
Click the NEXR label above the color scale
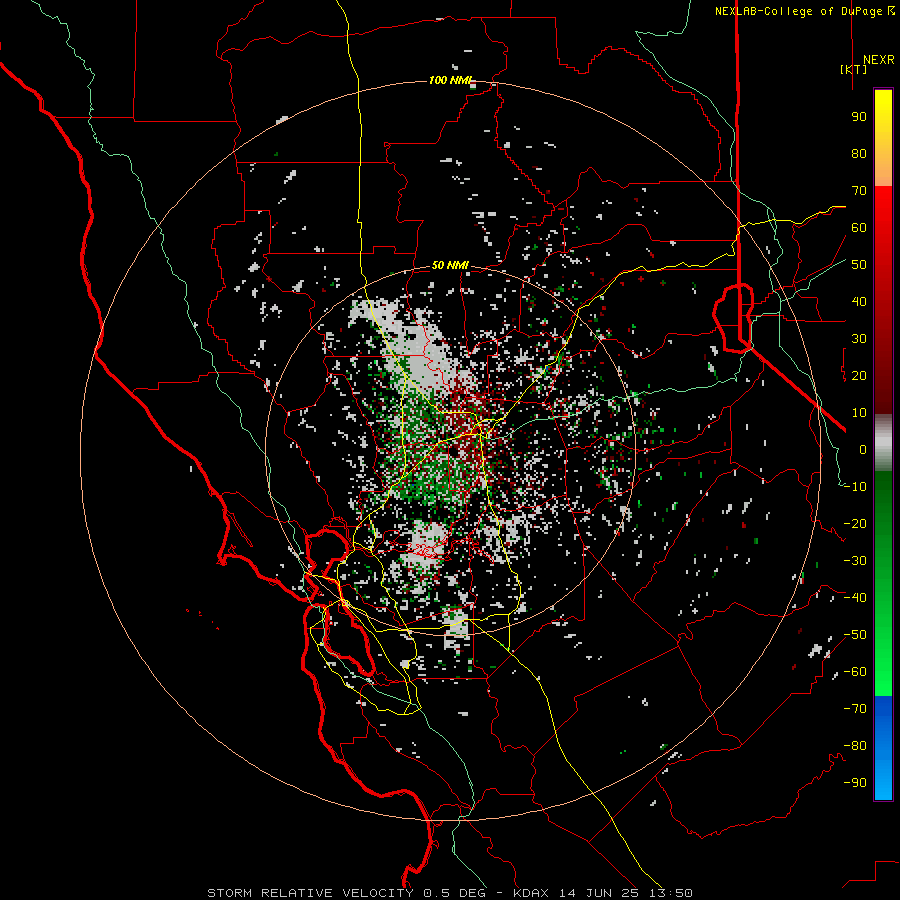coord(878,60)
